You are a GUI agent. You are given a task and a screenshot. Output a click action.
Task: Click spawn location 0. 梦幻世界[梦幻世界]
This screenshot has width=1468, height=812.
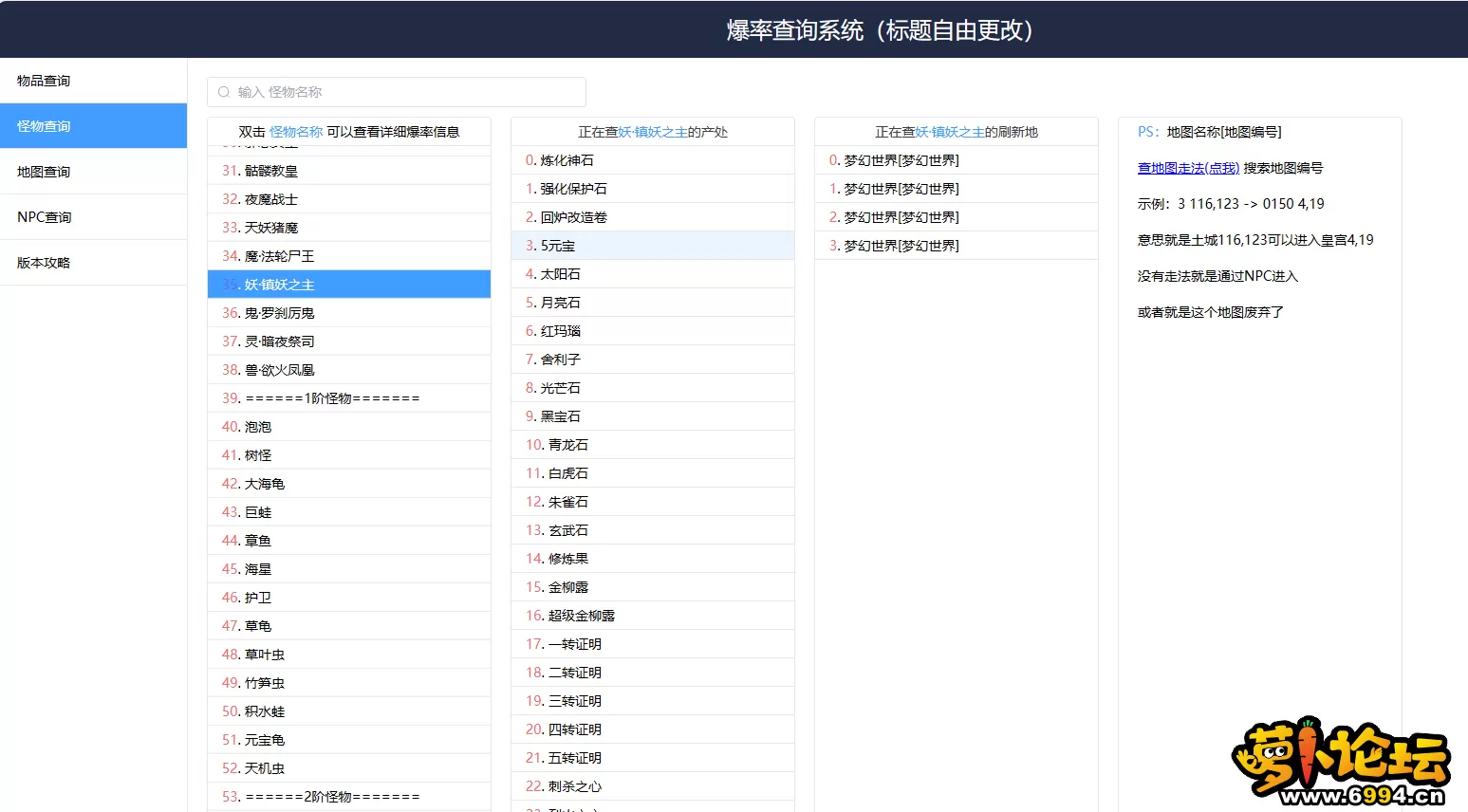(x=957, y=160)
